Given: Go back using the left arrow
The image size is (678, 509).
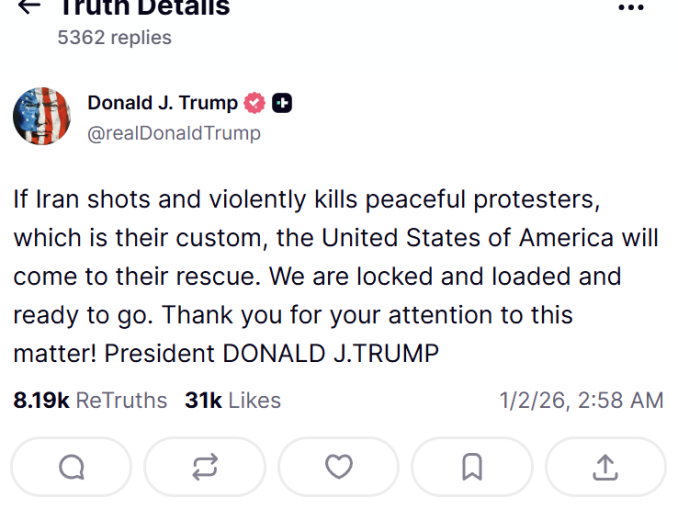Looking at the screenshot, I should tap(29, 6).
